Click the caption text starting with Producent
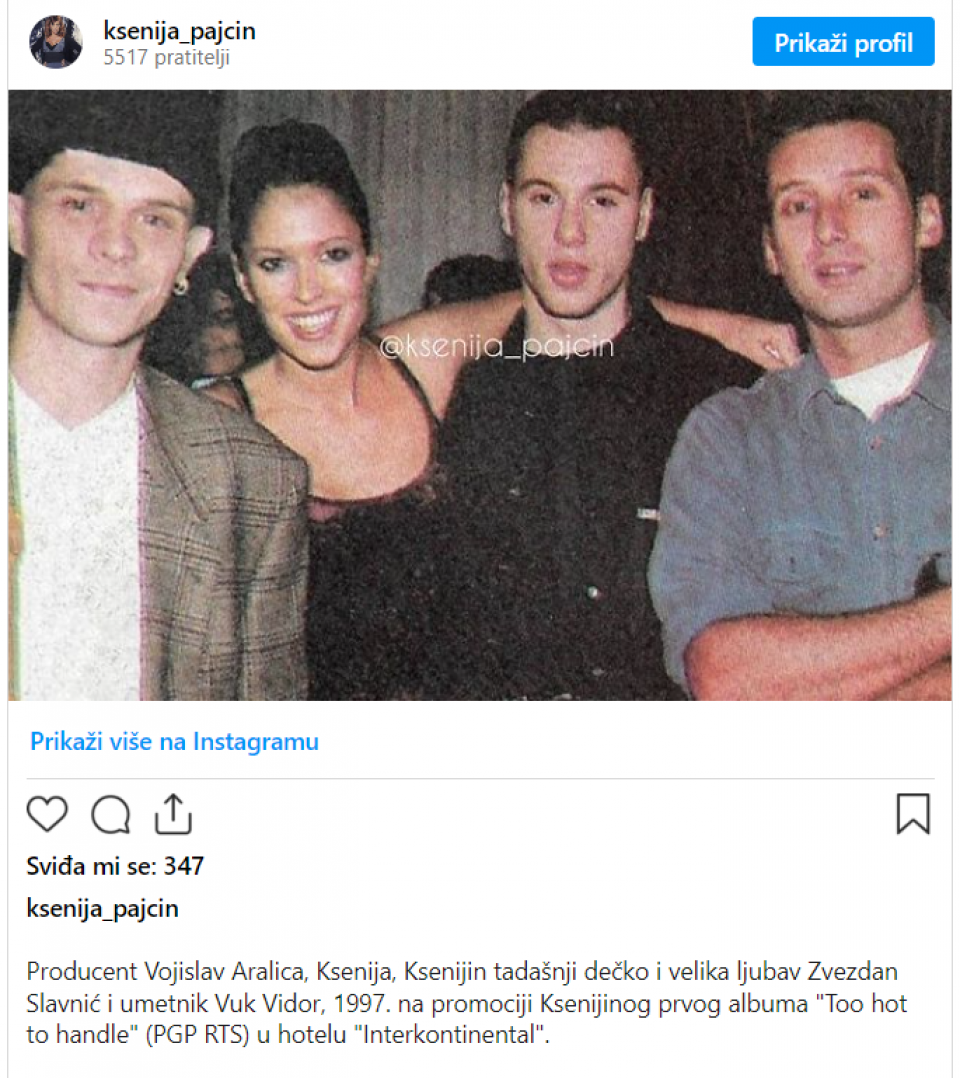Viewport: 960px width, 1078px height. click(x=466, y=1002)
